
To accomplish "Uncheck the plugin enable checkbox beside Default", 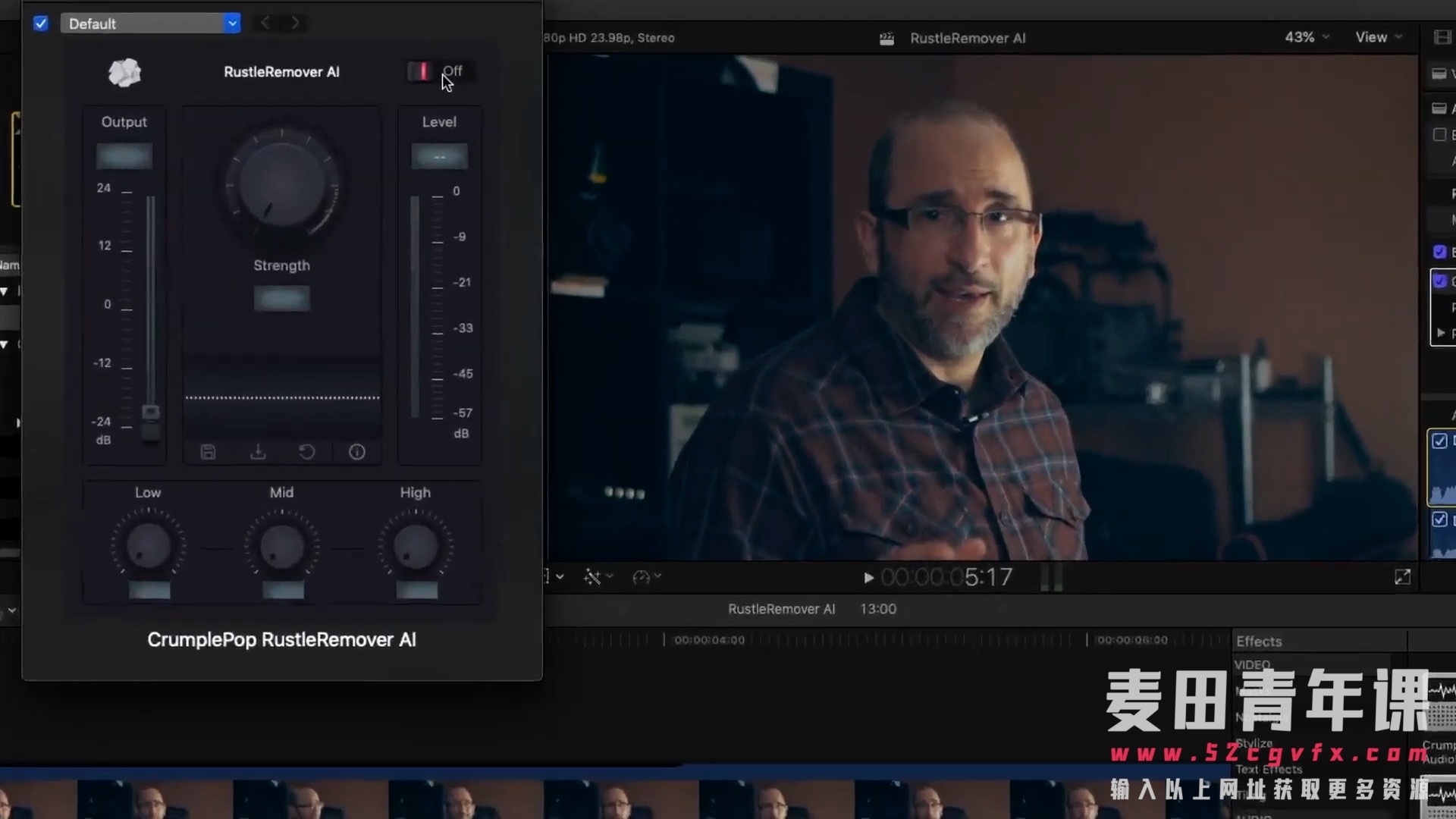I will (x=41, y=24).
